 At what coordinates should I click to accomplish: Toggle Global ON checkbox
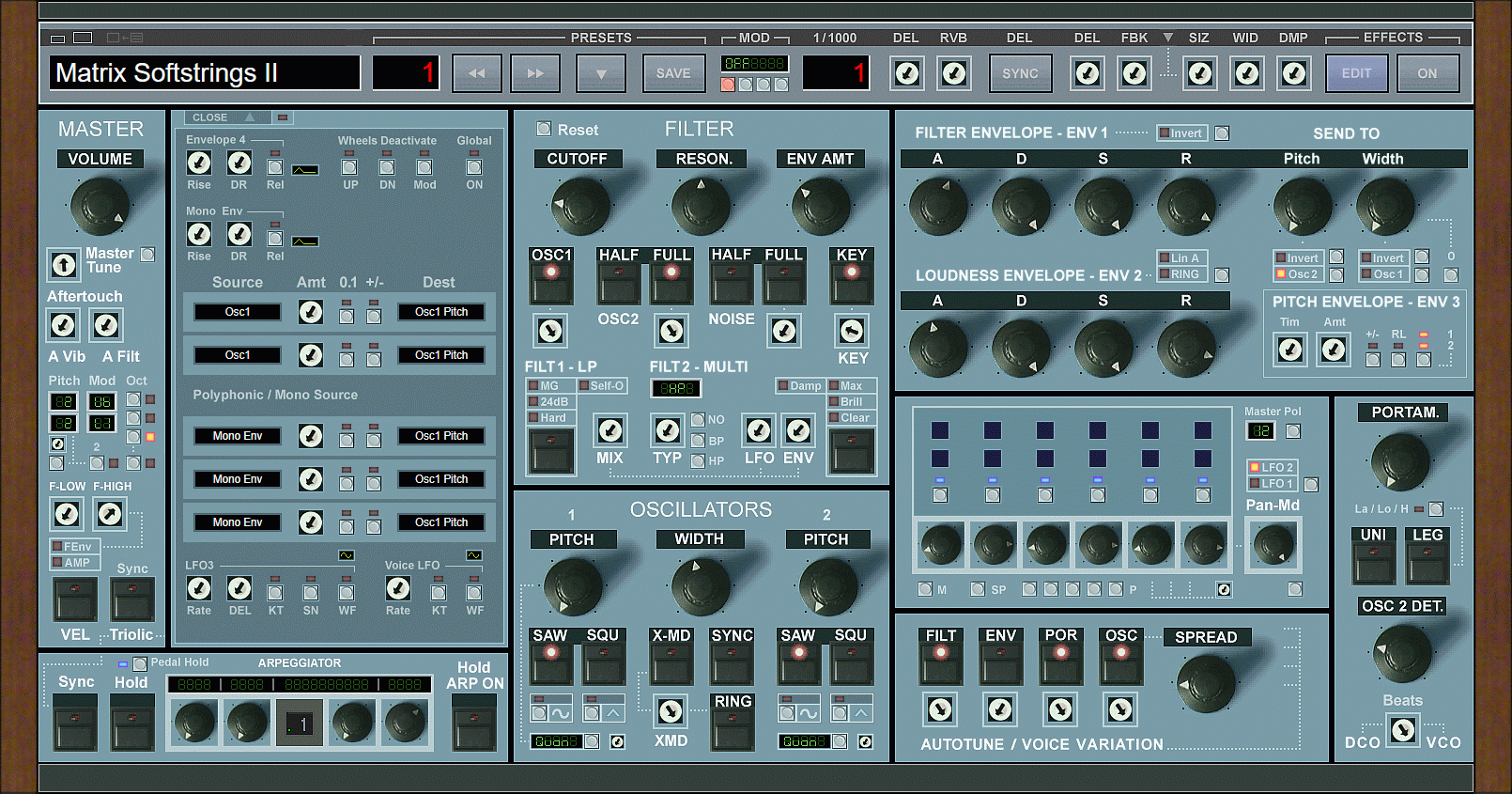(x=474, y=166)
